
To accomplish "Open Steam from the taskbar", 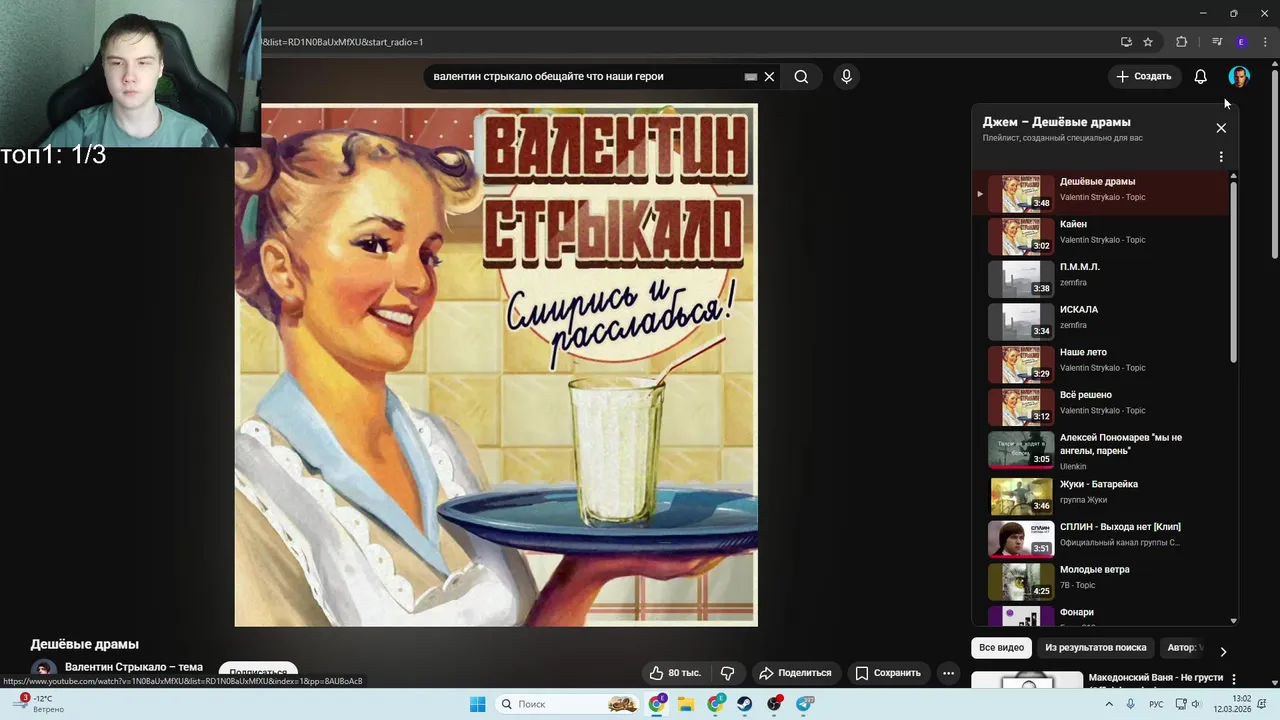I will coord(745,704).
